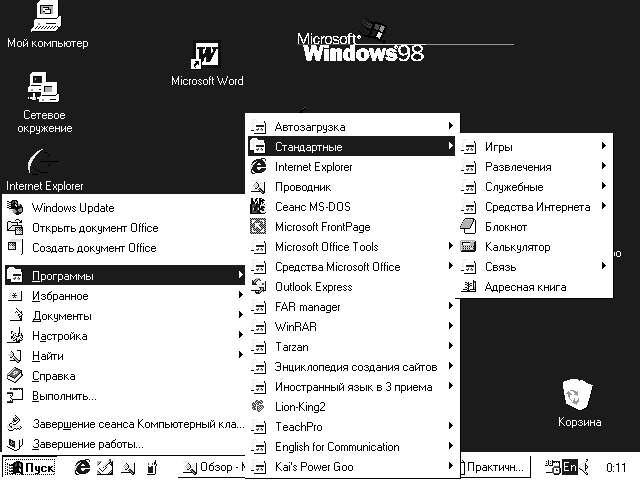Open Kai's Power Goo entry
This screenshot has width=640, height=480.
click(x=352, y=467)
